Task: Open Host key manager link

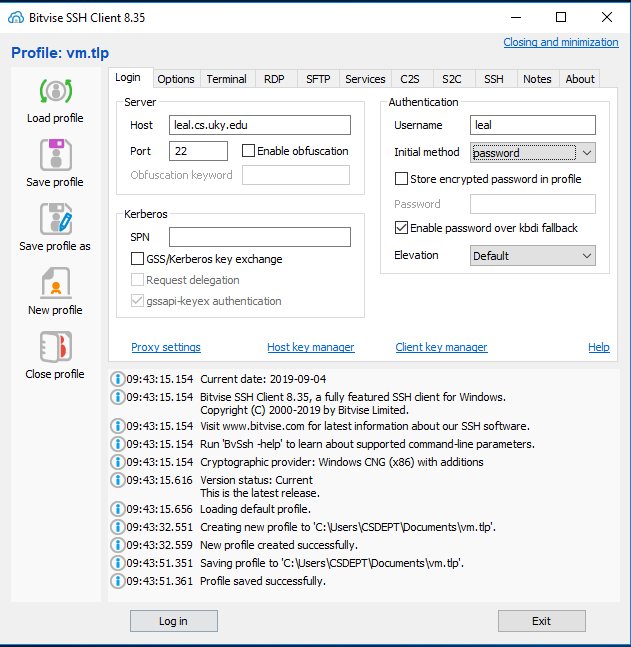Action: [311, 347]
